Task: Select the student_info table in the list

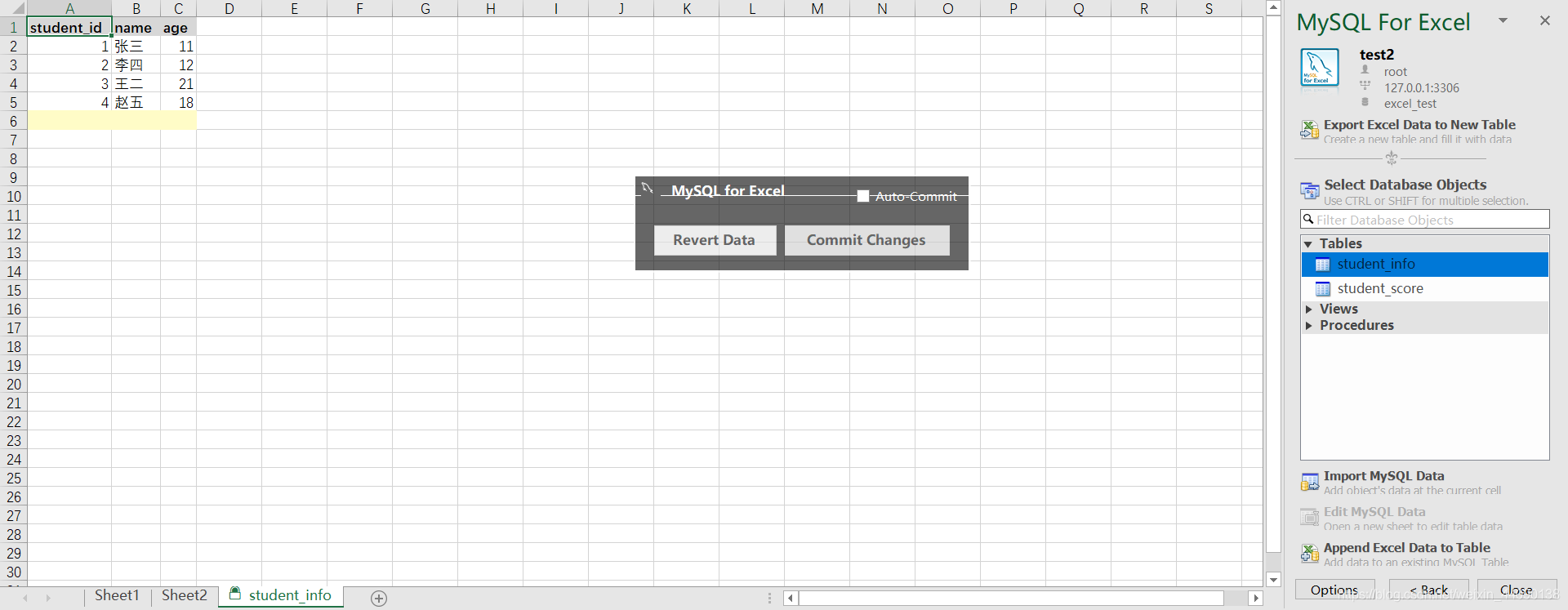Action: point(1424,265)
